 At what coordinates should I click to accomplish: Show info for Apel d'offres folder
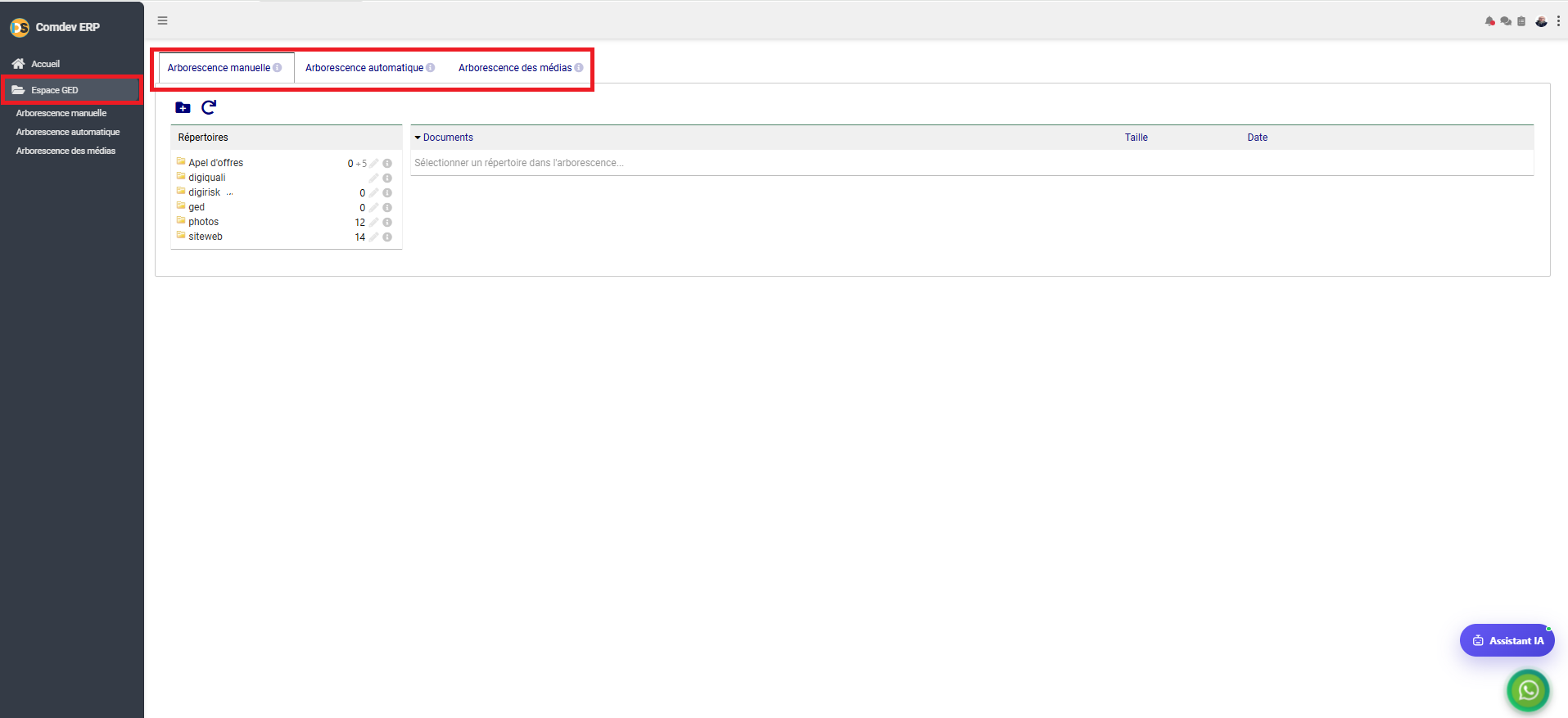coord(387,164)
